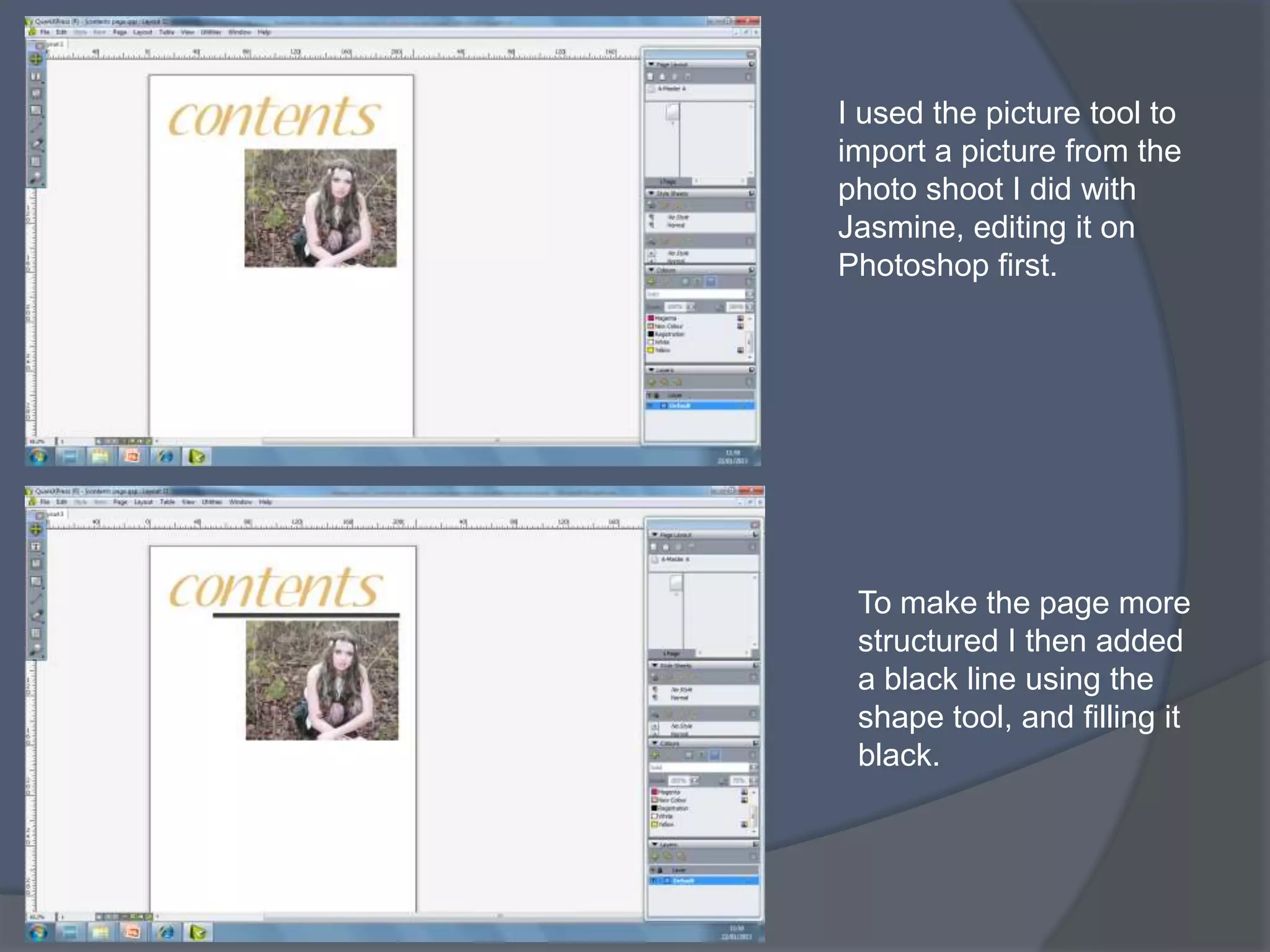Select Registration swatch in bottom Colours panel

point(654,808)
